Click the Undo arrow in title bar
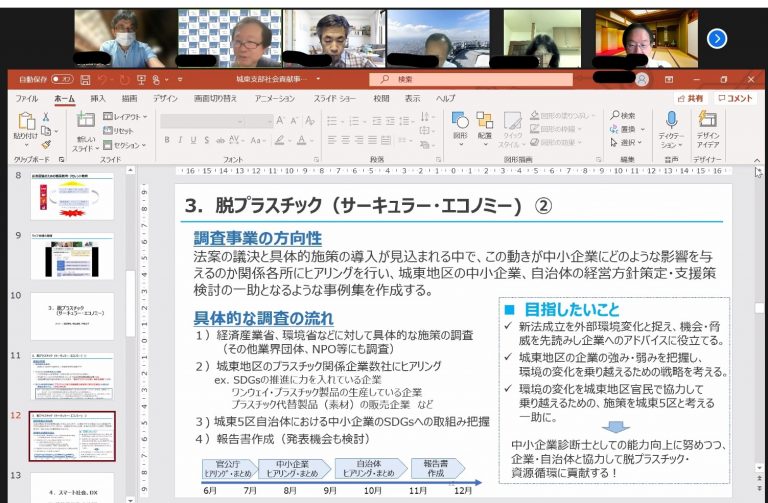This screenshot has height=503, width=768. tap(102, 79)
